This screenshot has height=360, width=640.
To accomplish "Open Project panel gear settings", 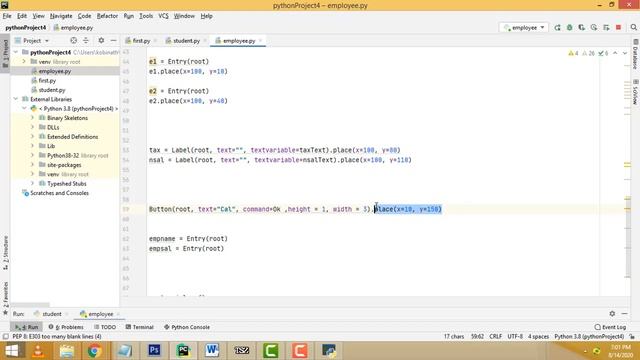I will point(101,40).
